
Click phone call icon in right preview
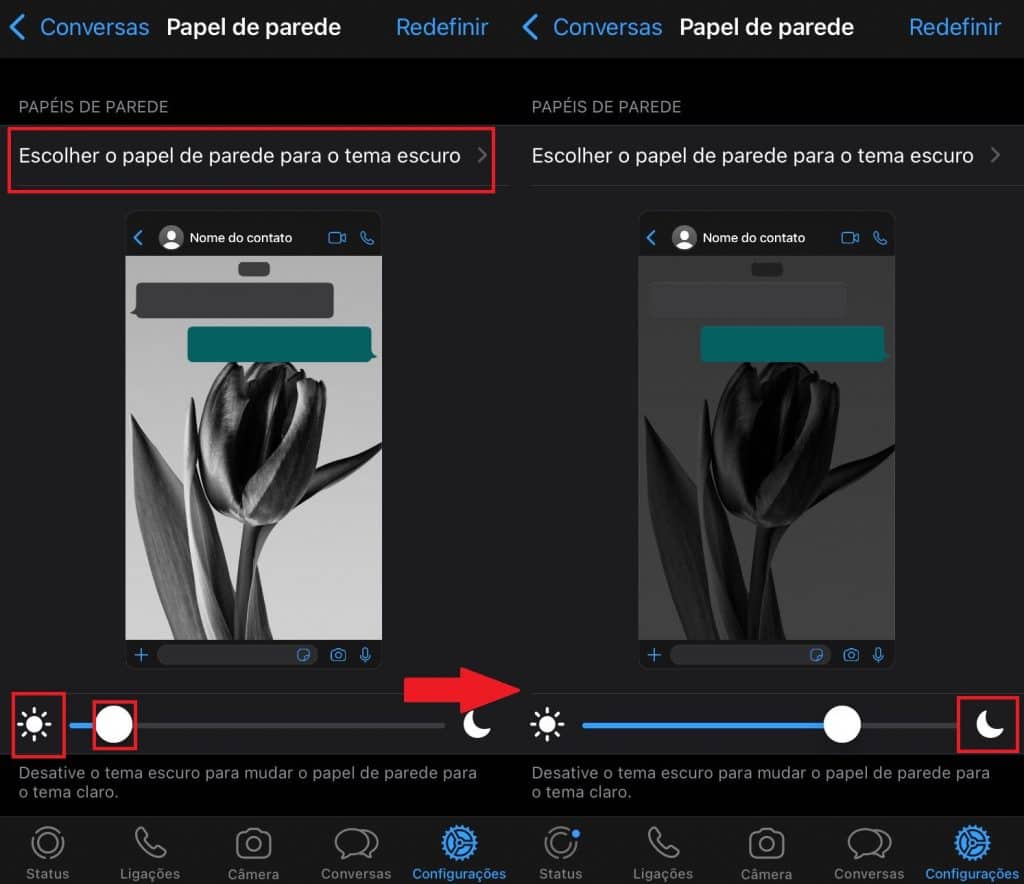pos(880,238)
